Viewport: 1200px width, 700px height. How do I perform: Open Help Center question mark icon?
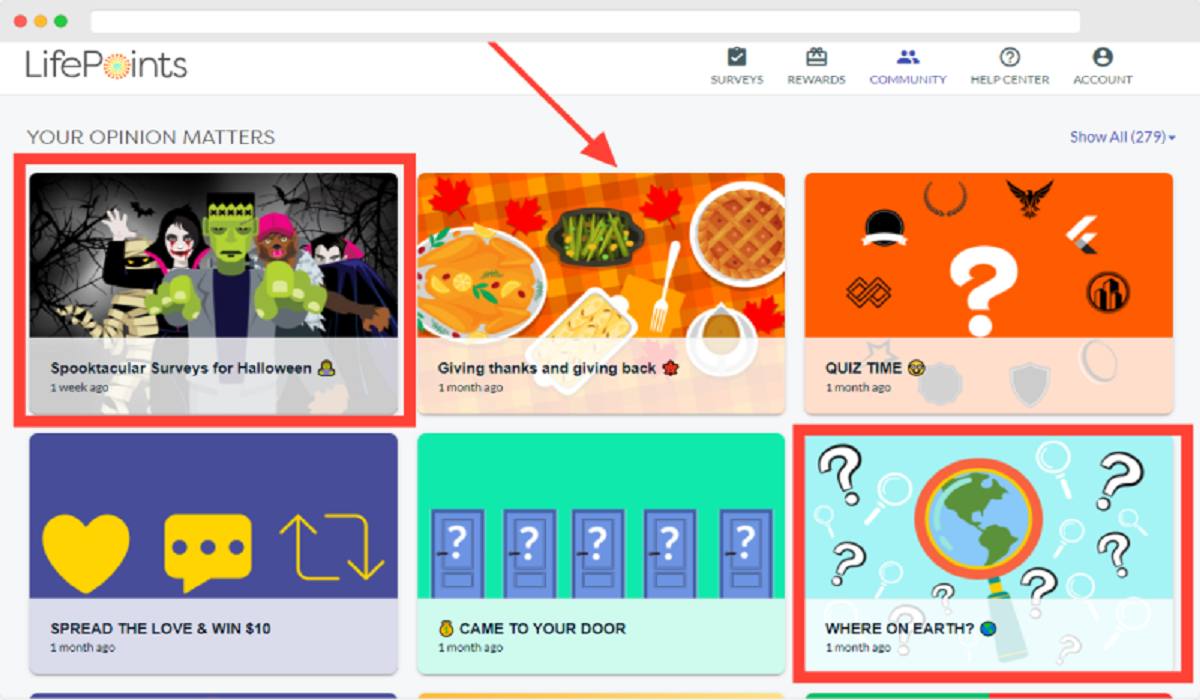pos(1009,57)
